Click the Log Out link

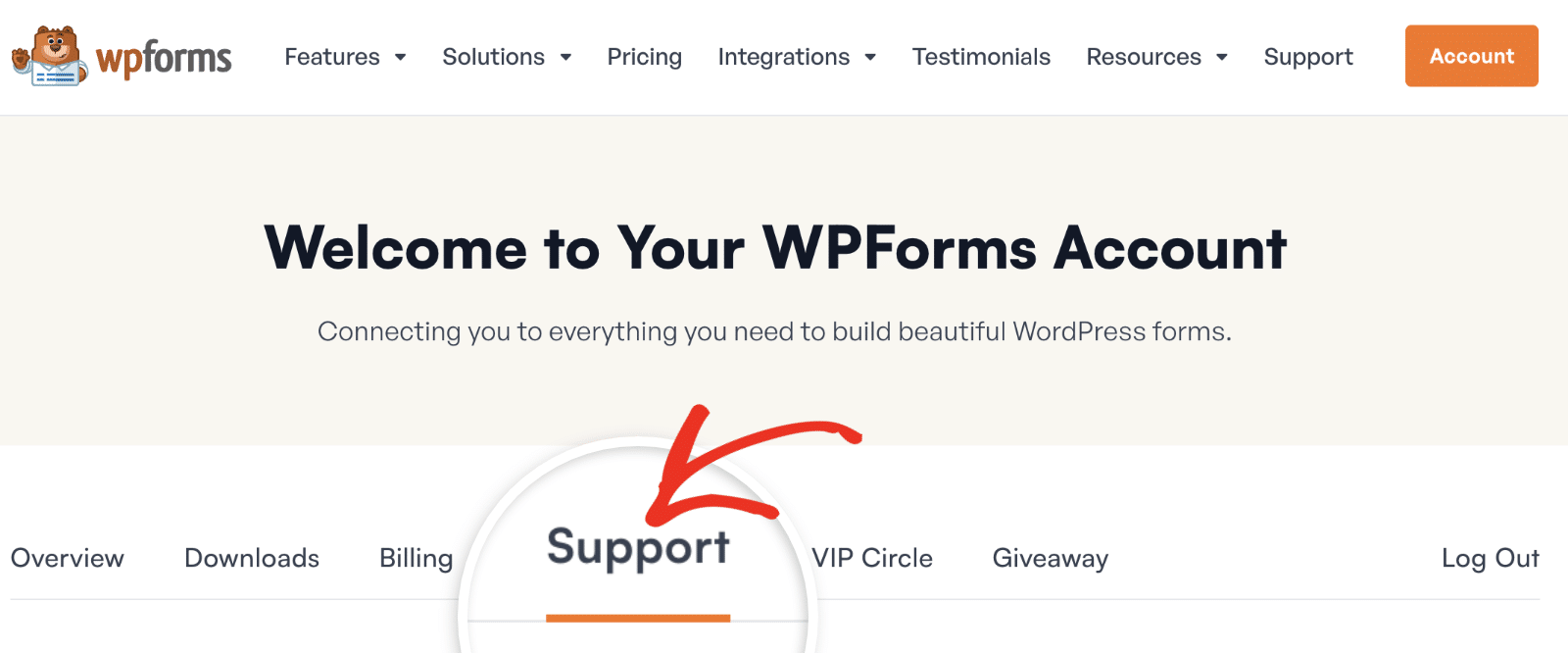(1491, 558)
